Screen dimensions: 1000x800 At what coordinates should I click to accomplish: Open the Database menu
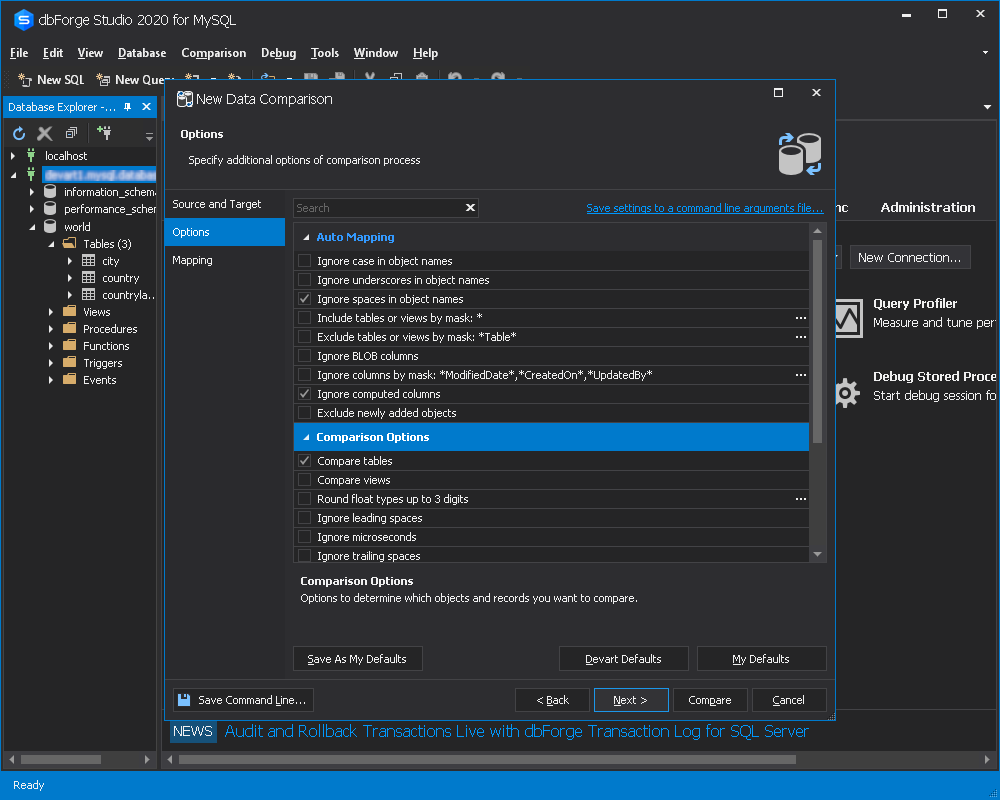coord(142,53)
